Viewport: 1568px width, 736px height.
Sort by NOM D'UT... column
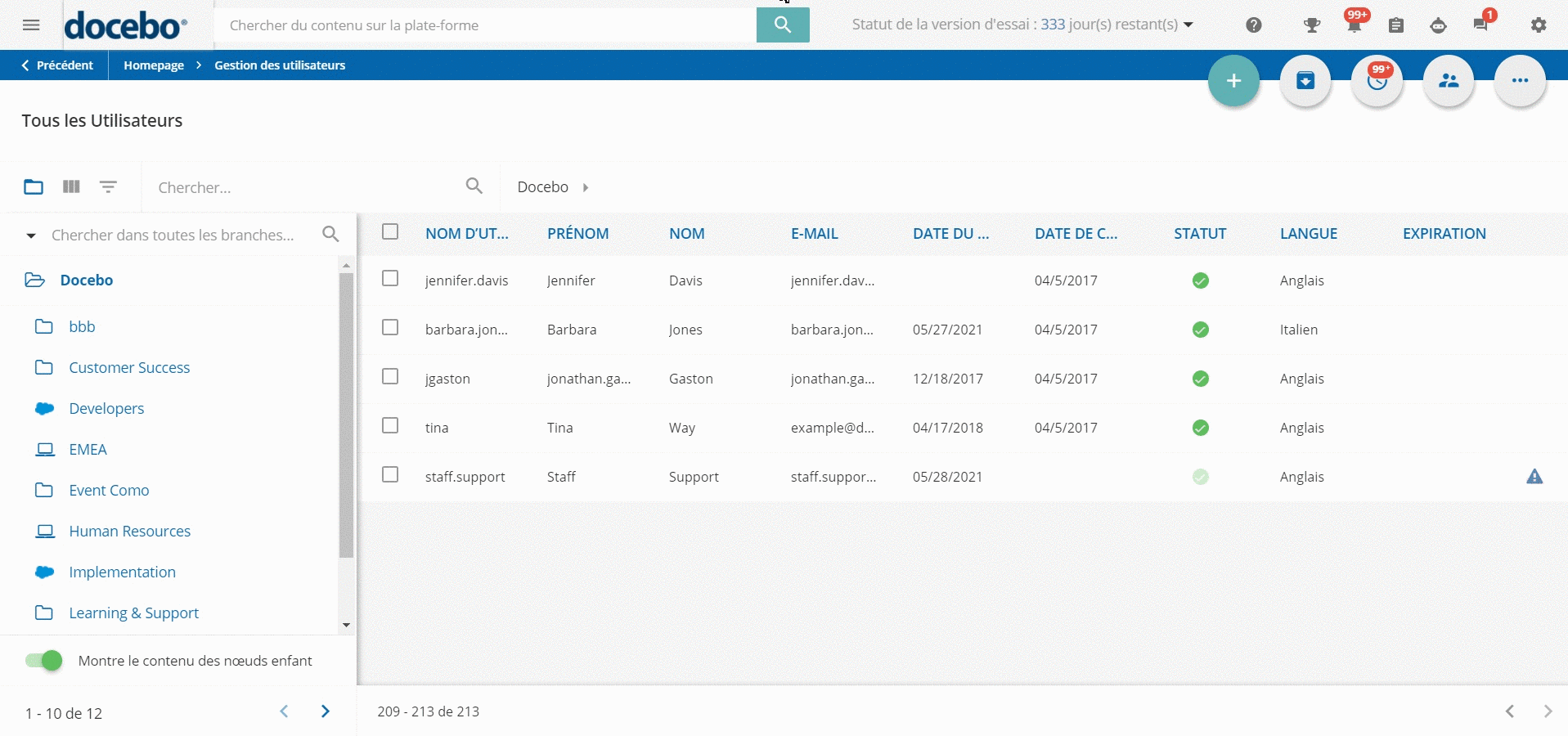pos(467,234)
